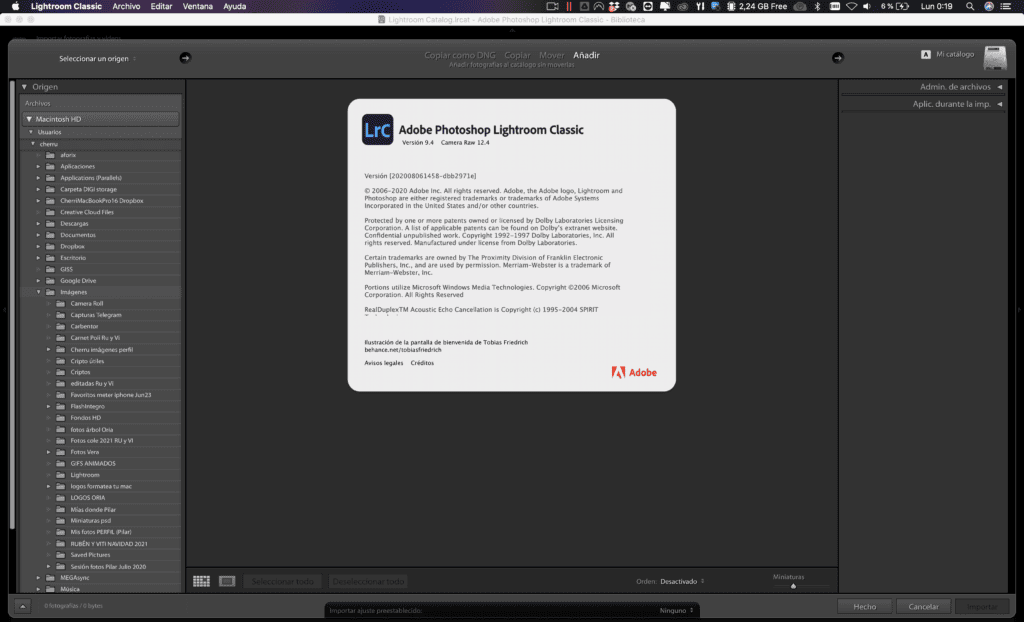Image resolution: width=1024 pixels, height=622 pixels.
Task: Click the Adobe logo in the About dialog
Action: 634,372
